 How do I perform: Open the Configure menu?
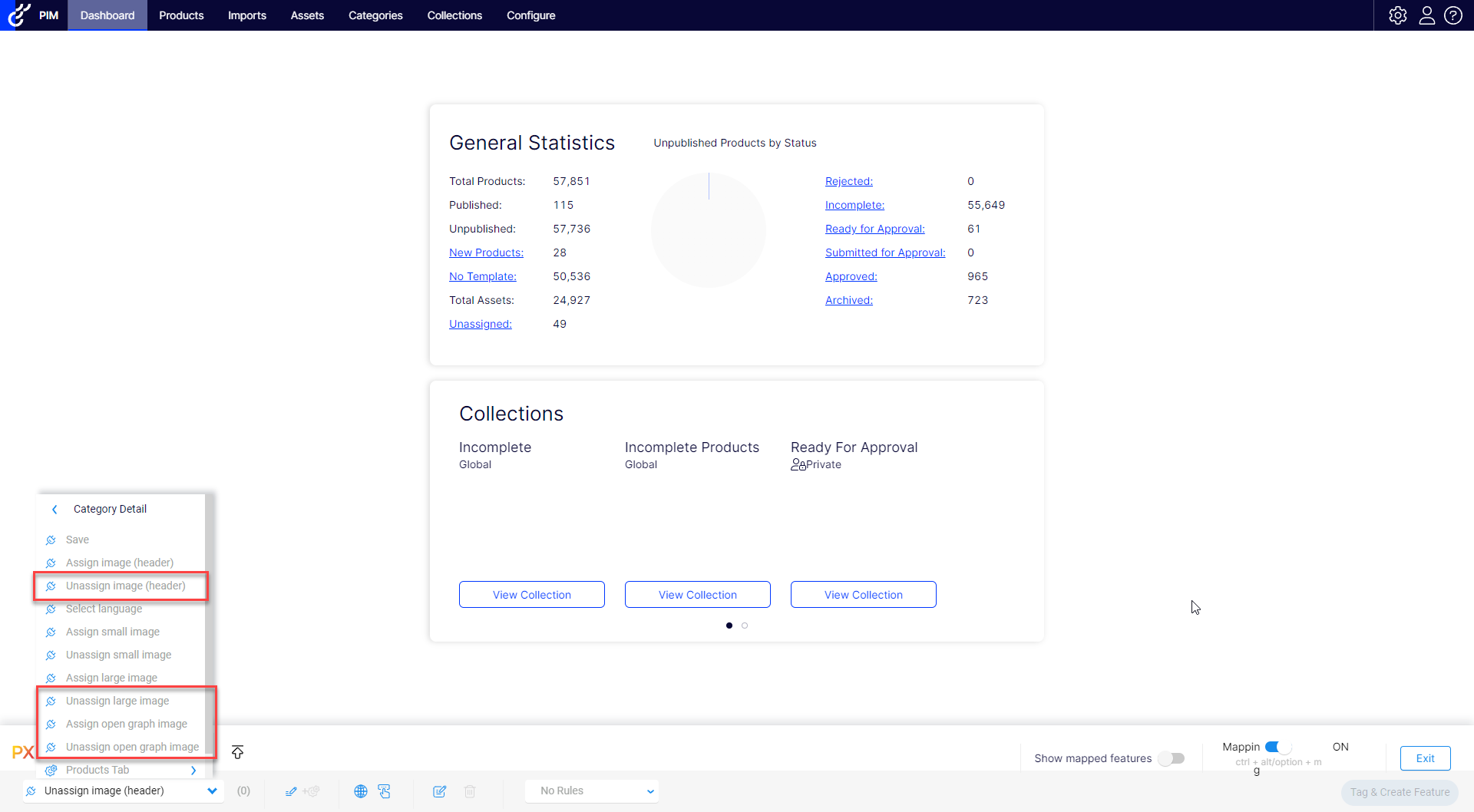(x=531, y=15)
